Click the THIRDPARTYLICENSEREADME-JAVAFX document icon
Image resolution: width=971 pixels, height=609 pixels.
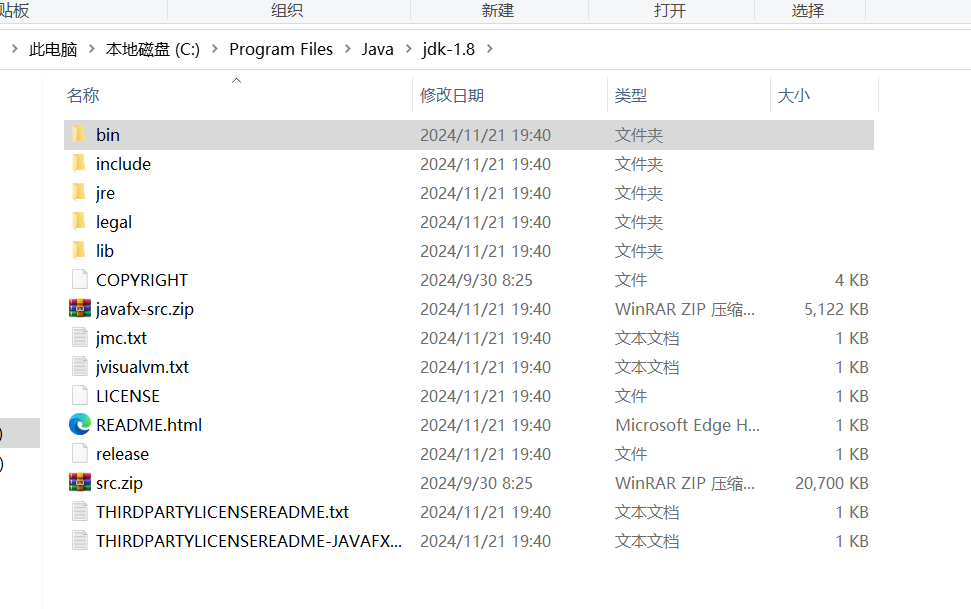click(x=80, y=541)
